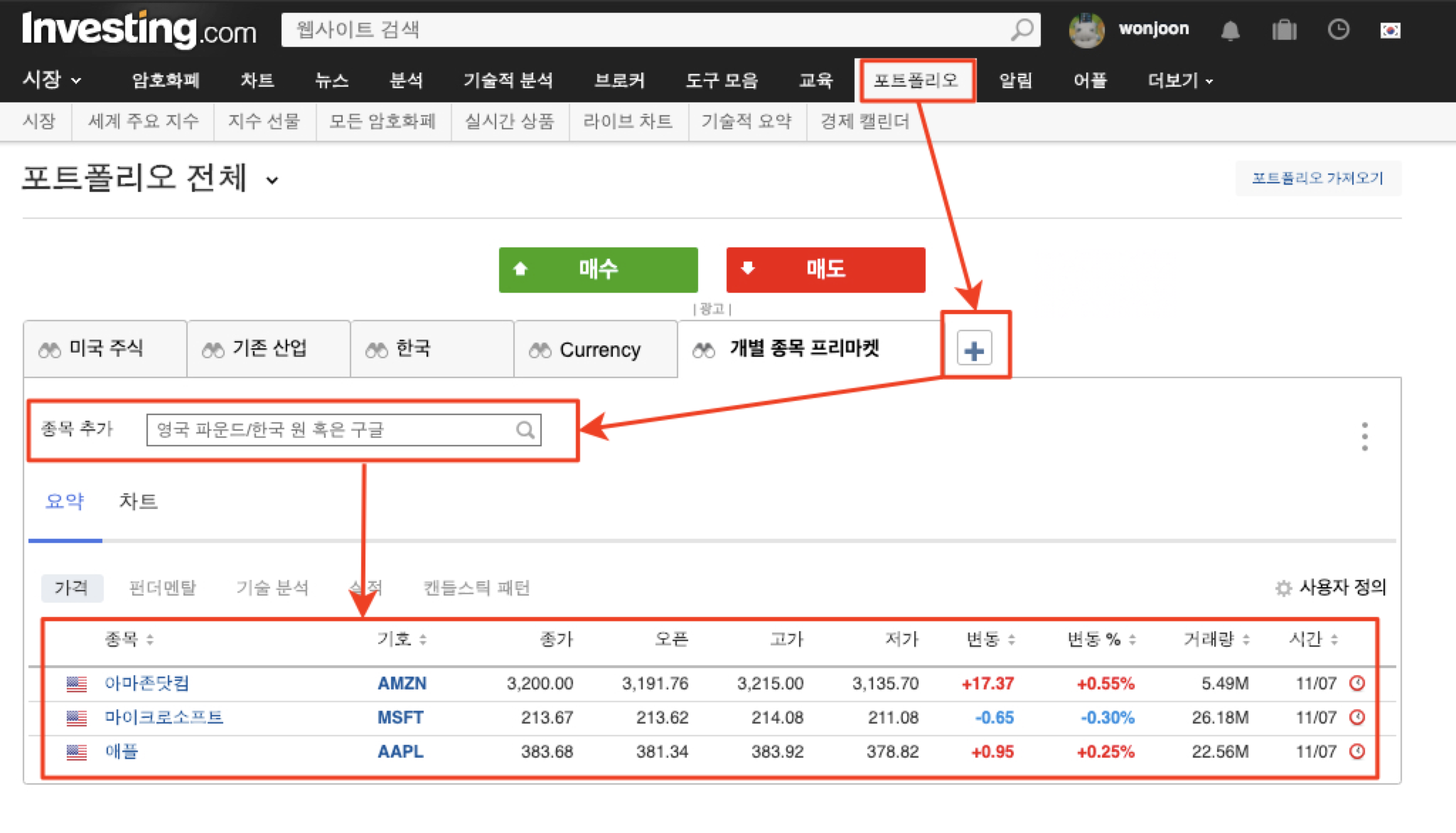The image size is (1456, 833).
Task: Open the 더보기 dropdown menu
Action: [x=1179, y=80]
